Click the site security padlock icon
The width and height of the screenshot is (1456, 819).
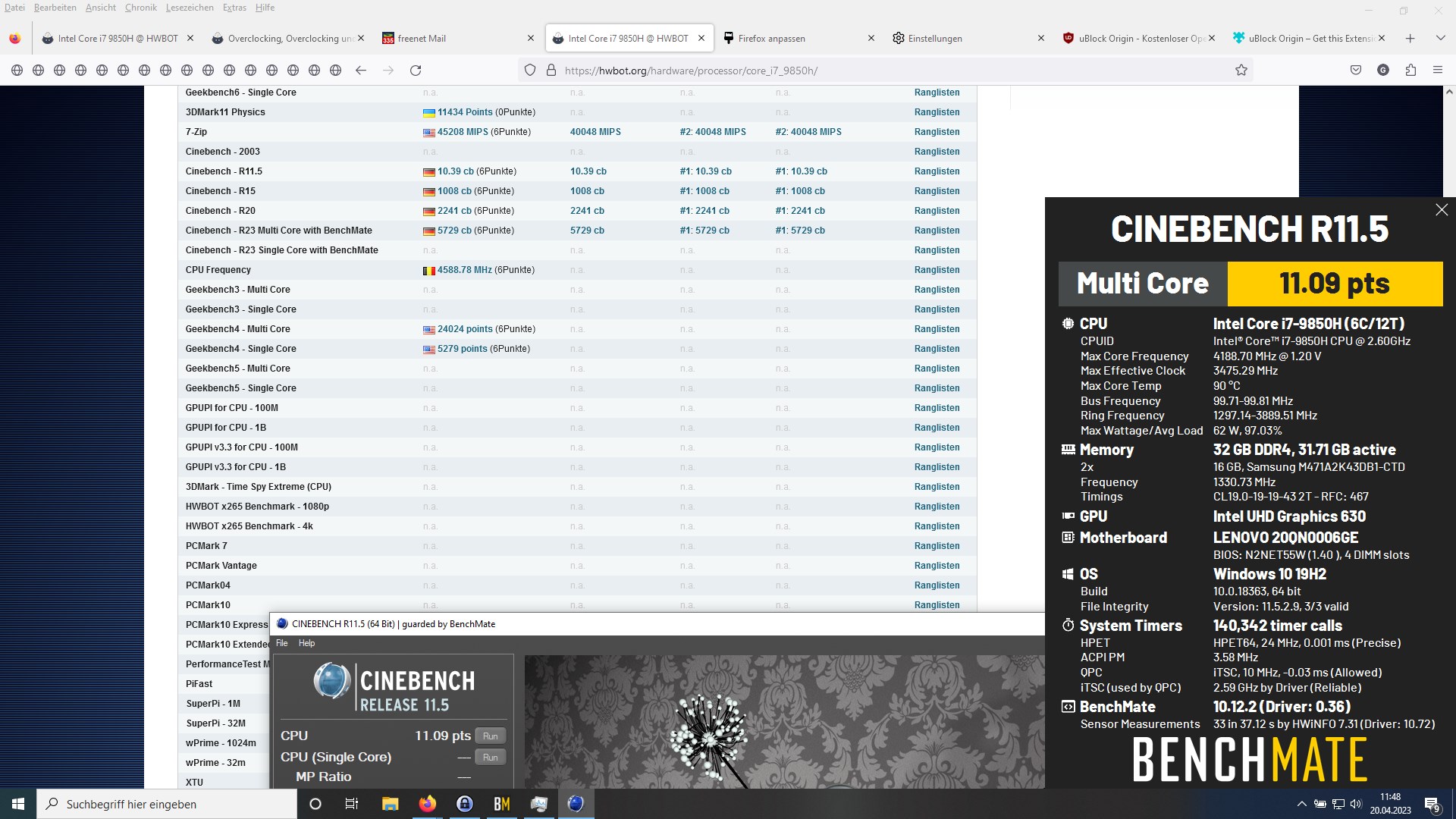[551, 71]
